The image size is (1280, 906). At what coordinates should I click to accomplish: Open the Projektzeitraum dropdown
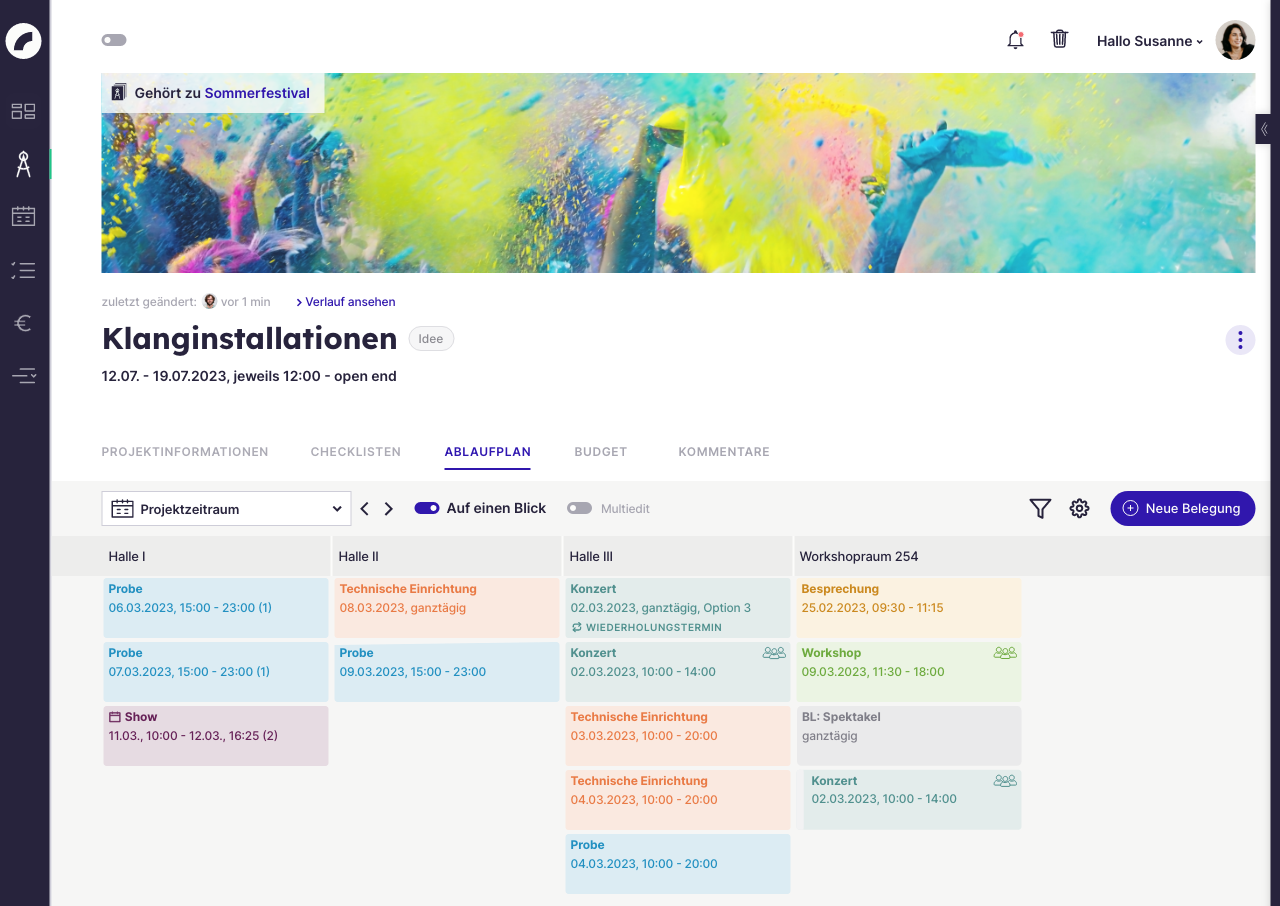226,509
